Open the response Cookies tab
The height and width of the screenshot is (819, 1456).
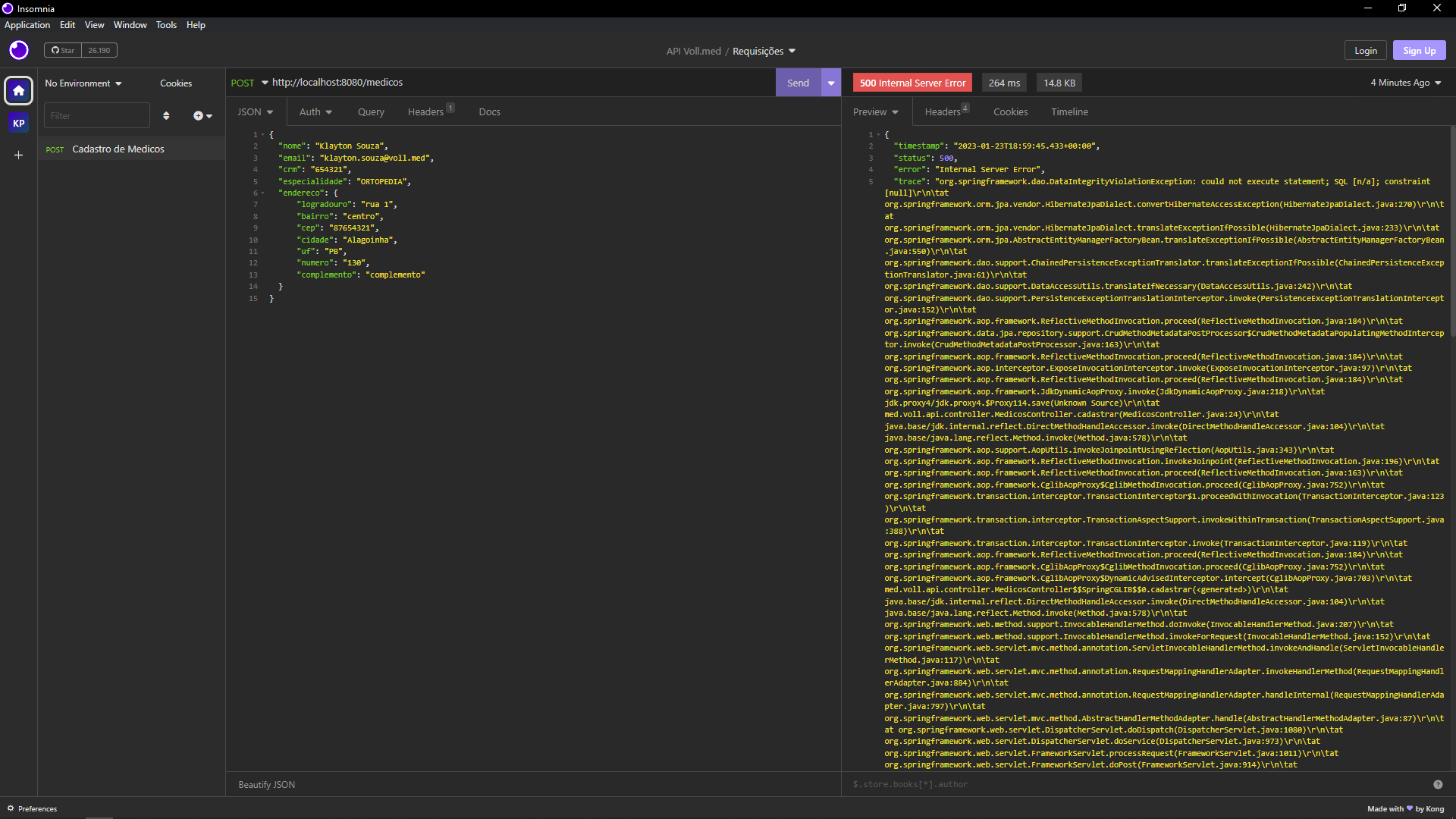pos(1010,111)
